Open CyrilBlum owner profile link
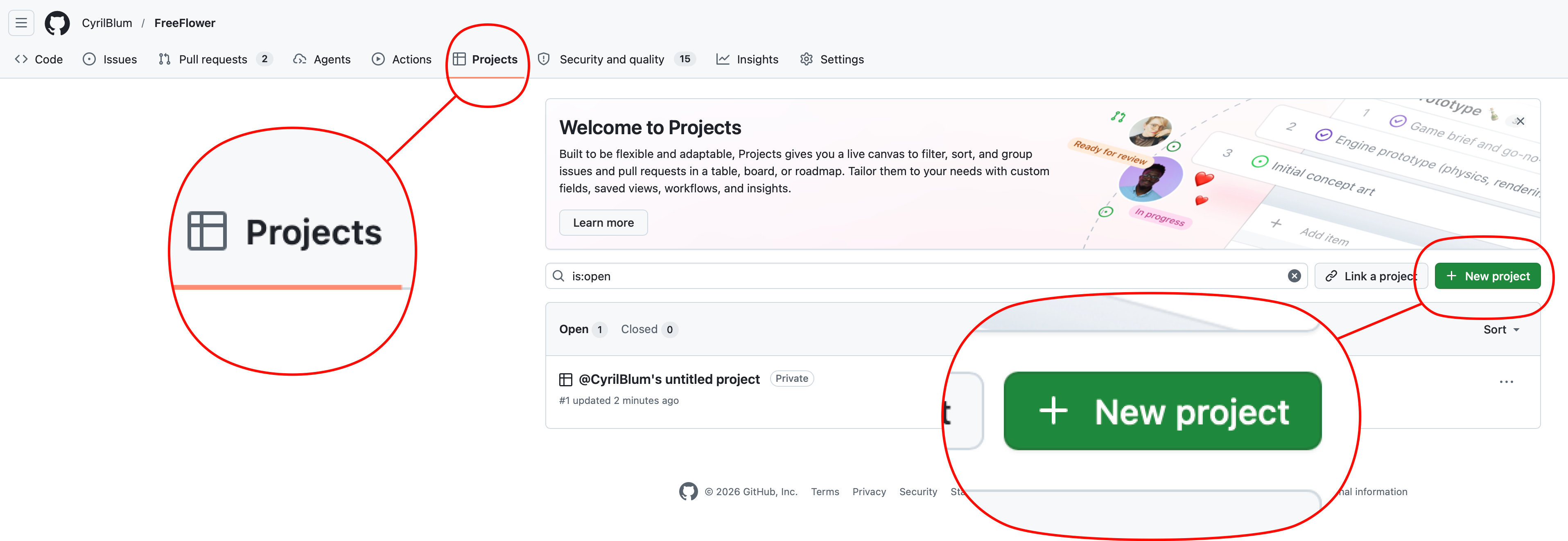 click(x=106, y=23)
